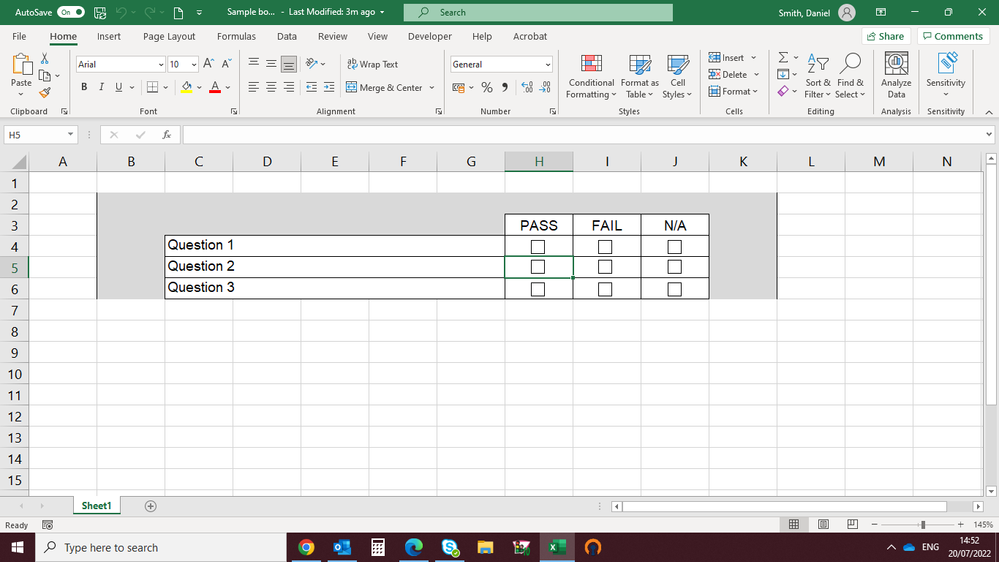This screenshot has height=562, width=999.
Task: Check the FAIL box for Question 3
Action: click(605, 289)
